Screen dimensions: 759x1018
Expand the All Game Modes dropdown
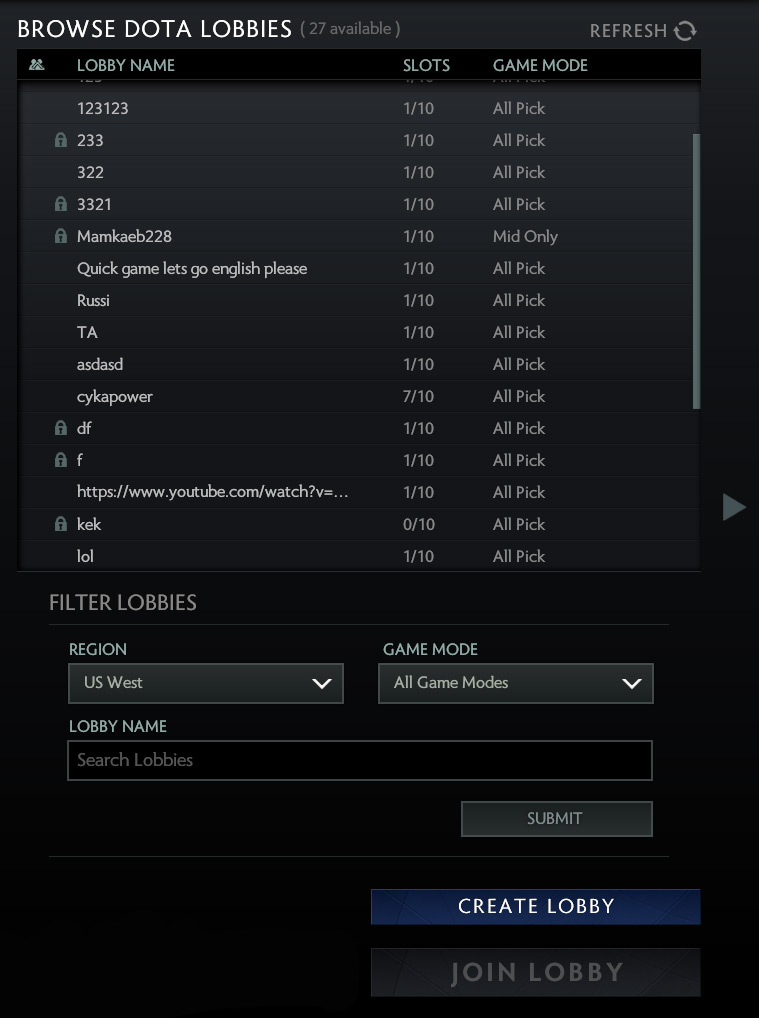[x=516, y=683]
